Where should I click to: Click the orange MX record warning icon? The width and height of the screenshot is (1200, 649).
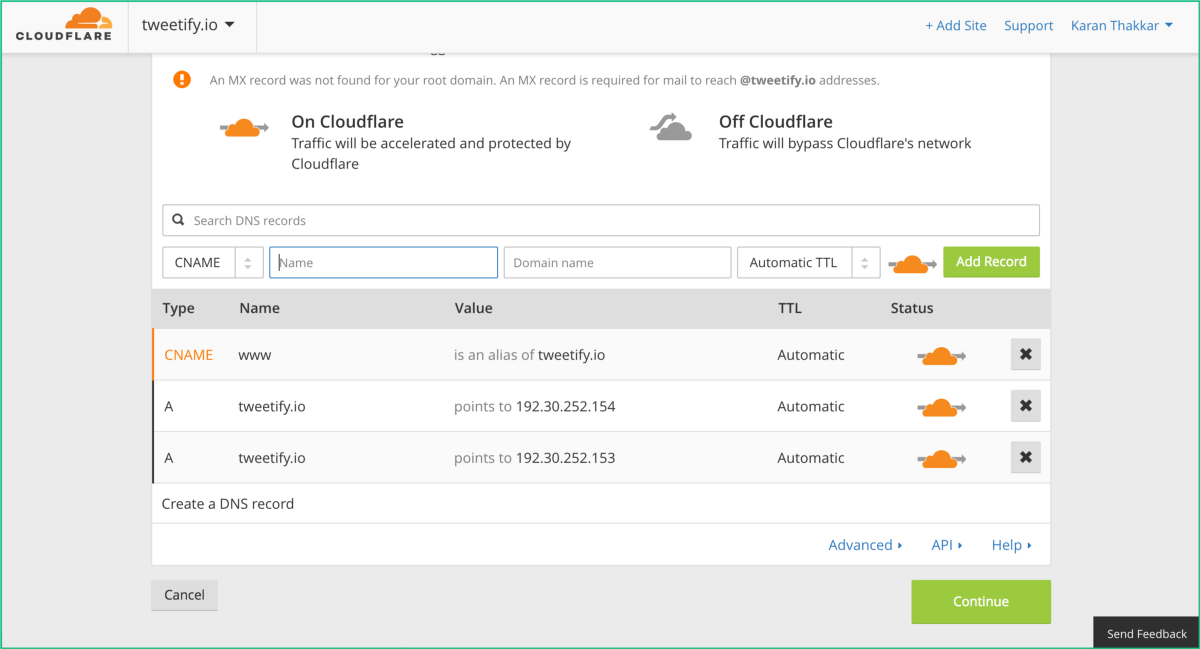pyautogui.click(x=181, y=79)
